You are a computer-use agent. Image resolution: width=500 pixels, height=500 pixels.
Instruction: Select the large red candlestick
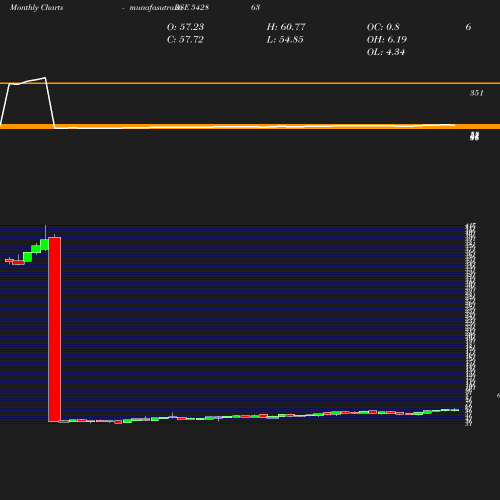pyautogui.click(x=55, y=329)
